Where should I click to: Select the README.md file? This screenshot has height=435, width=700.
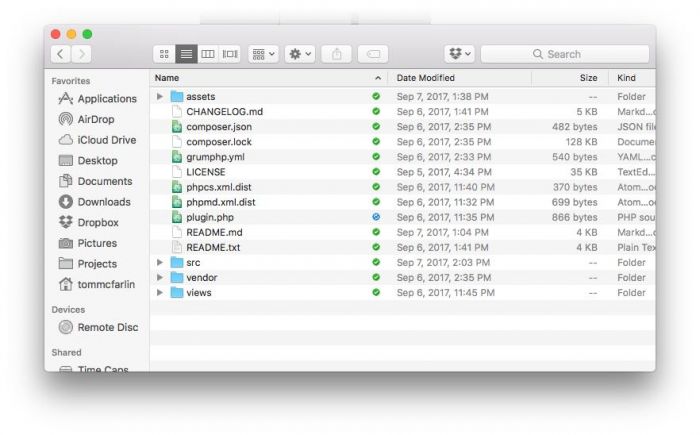click(x=214, y=232)
